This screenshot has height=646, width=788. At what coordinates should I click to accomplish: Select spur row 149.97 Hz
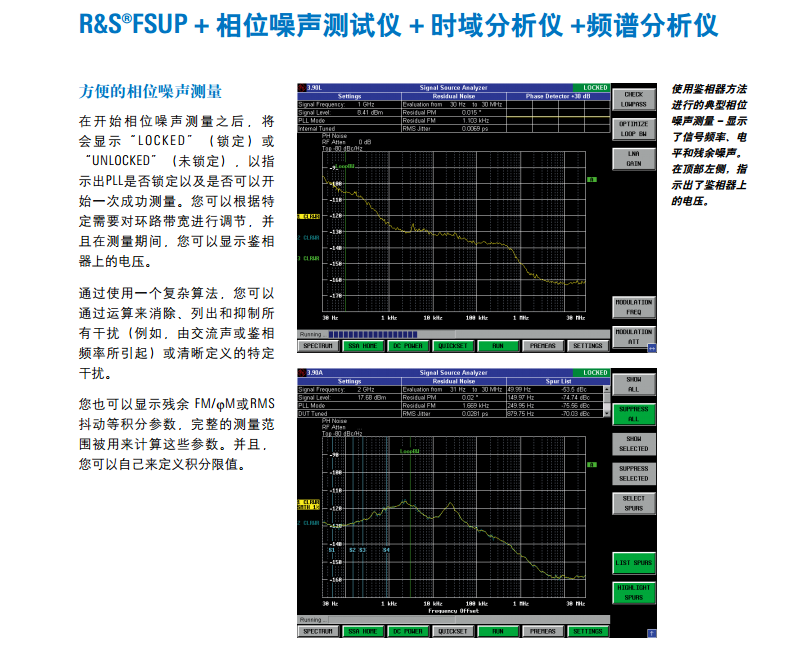coord(555,398)
